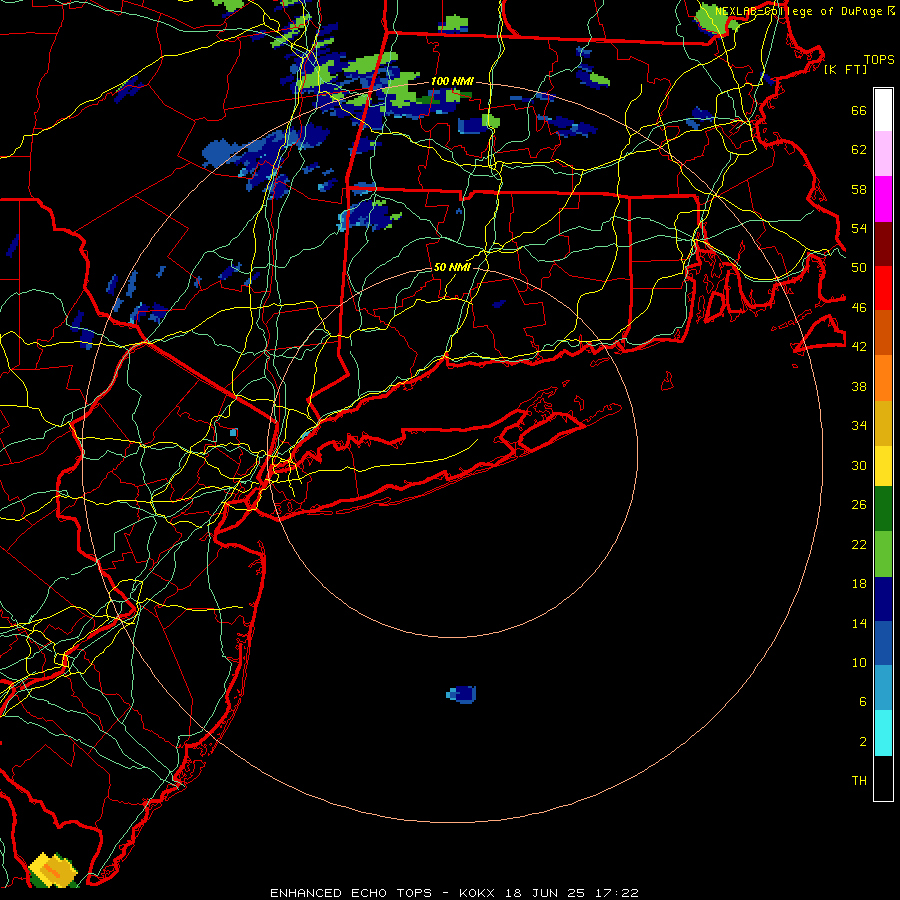
Task: Click the 'TOPS' legend title
Action: 879,59
